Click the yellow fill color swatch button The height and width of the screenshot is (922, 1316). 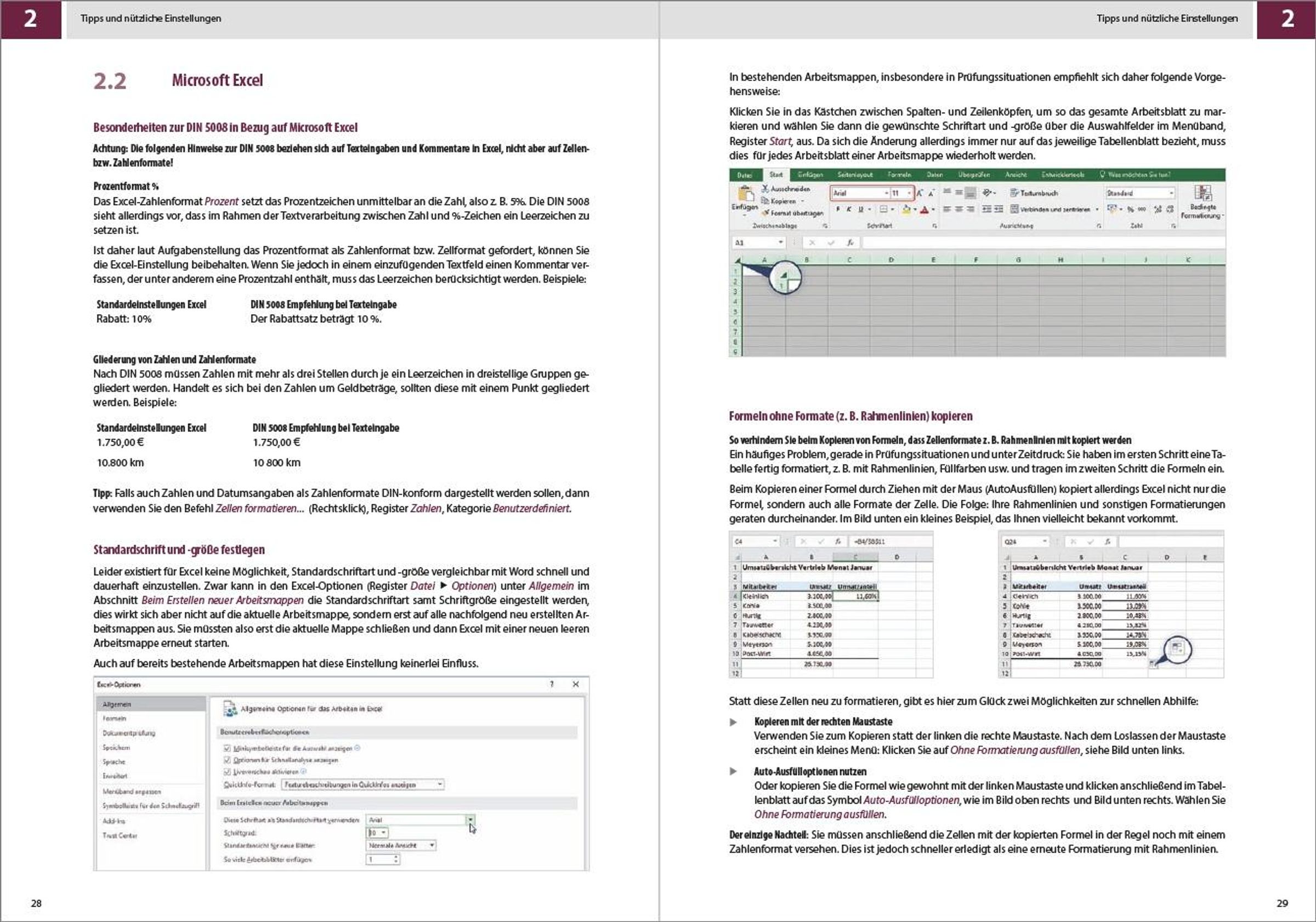(x=906, y=210)
